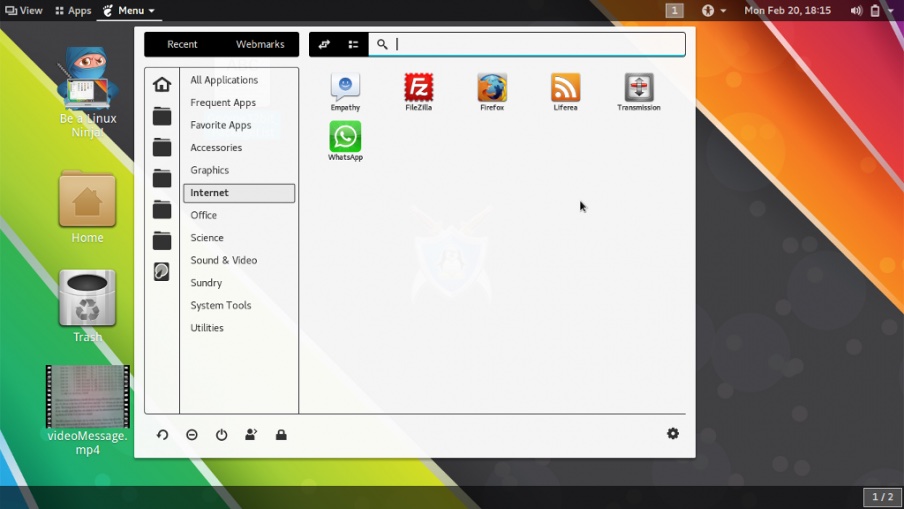
Task: Open Firefox from the Internet apps
Action: (492, 90)
